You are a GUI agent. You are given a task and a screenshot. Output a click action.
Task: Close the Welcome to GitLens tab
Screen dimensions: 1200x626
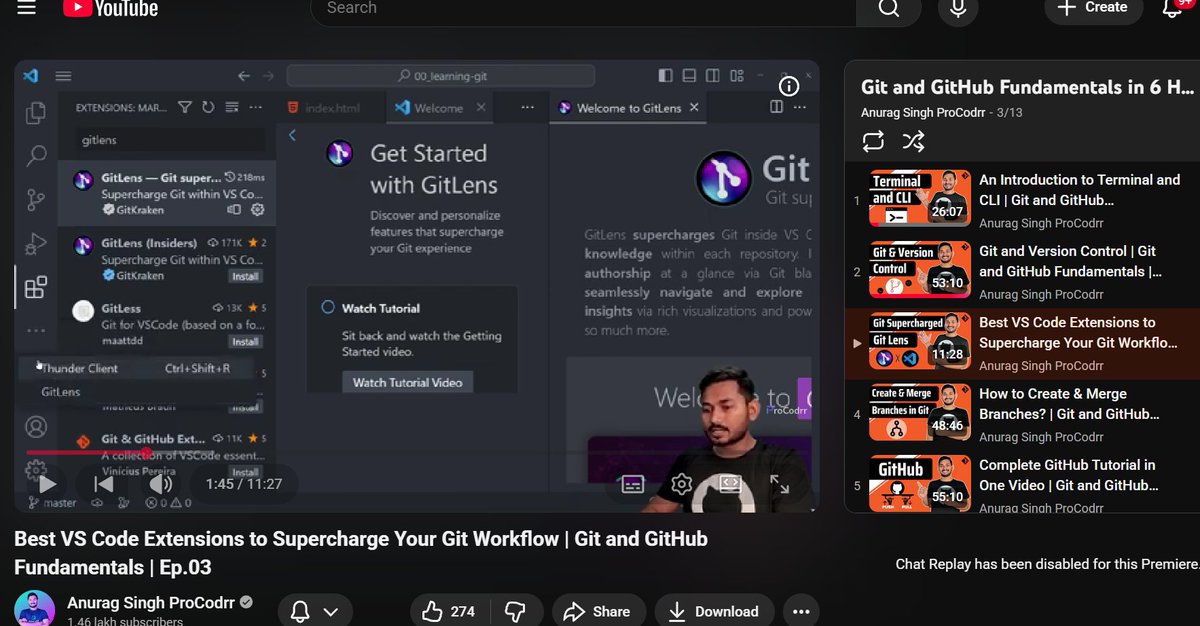[x=695, y=107]
